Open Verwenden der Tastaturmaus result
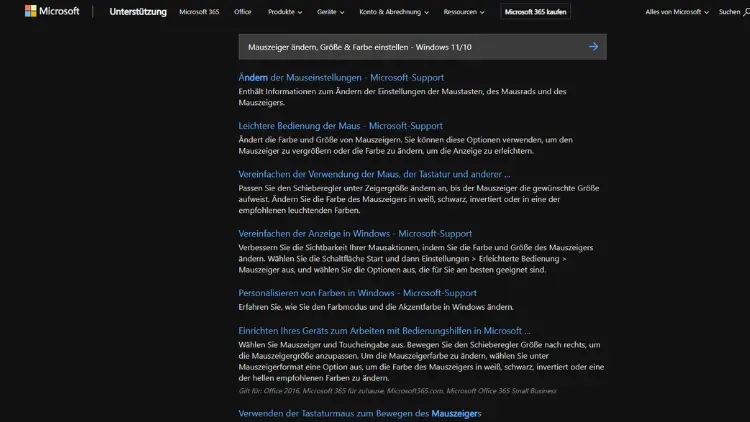Screen dimensions: 750x422 pyautogui.click(x=360, y=413)
